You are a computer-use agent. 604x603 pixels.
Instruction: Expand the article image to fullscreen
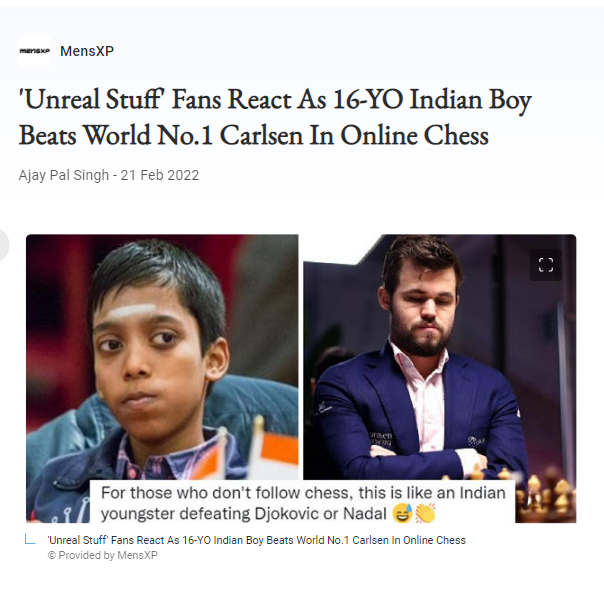[545, 265]
